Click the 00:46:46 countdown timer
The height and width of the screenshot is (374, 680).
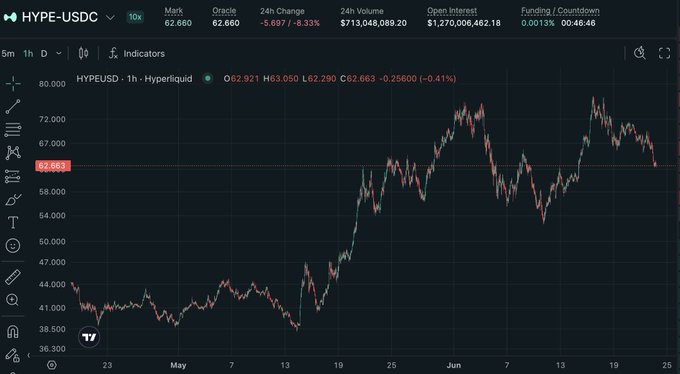click(578, 23)
